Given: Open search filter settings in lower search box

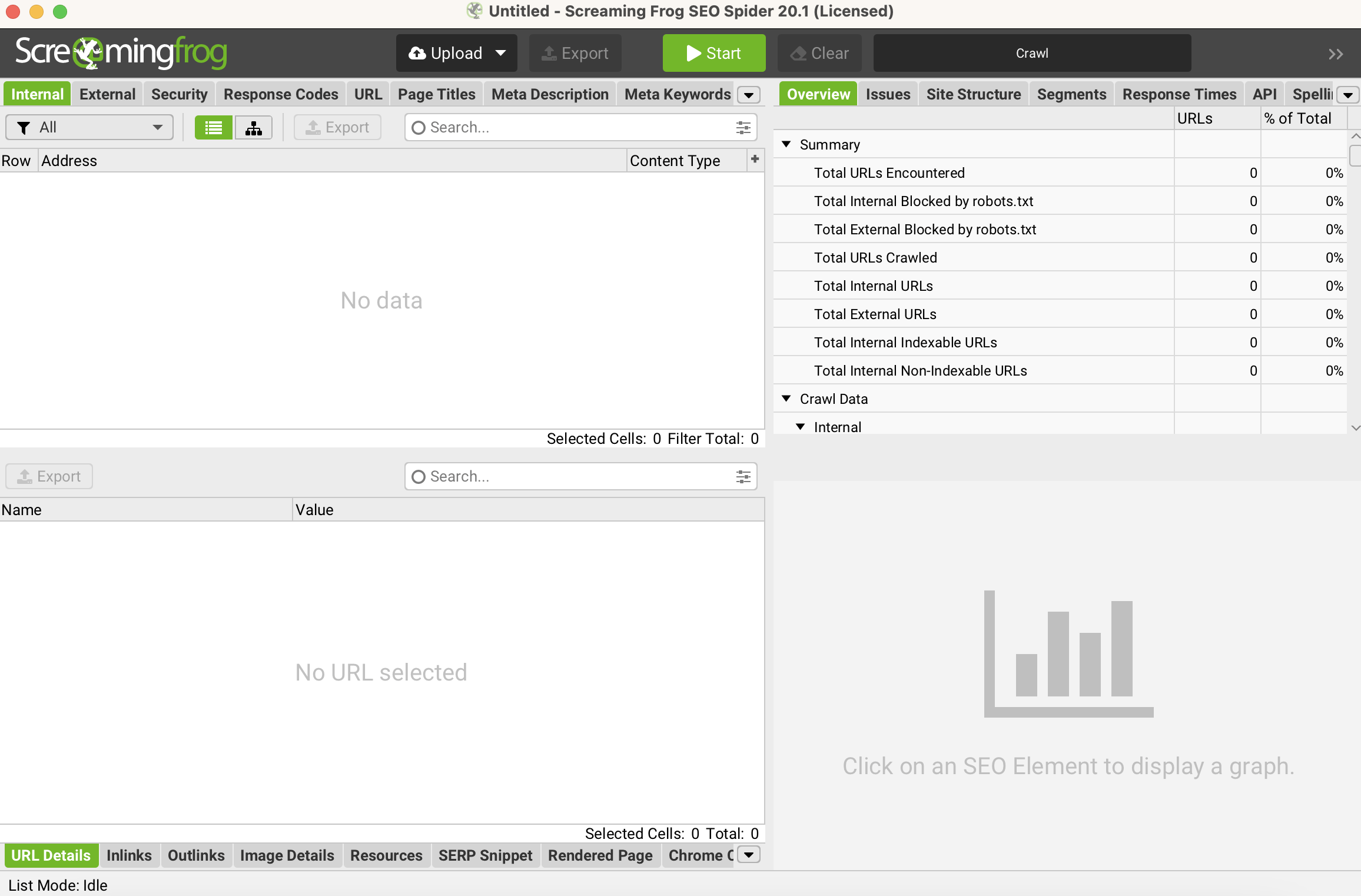Looking at the screenshot, I should 743,477.
